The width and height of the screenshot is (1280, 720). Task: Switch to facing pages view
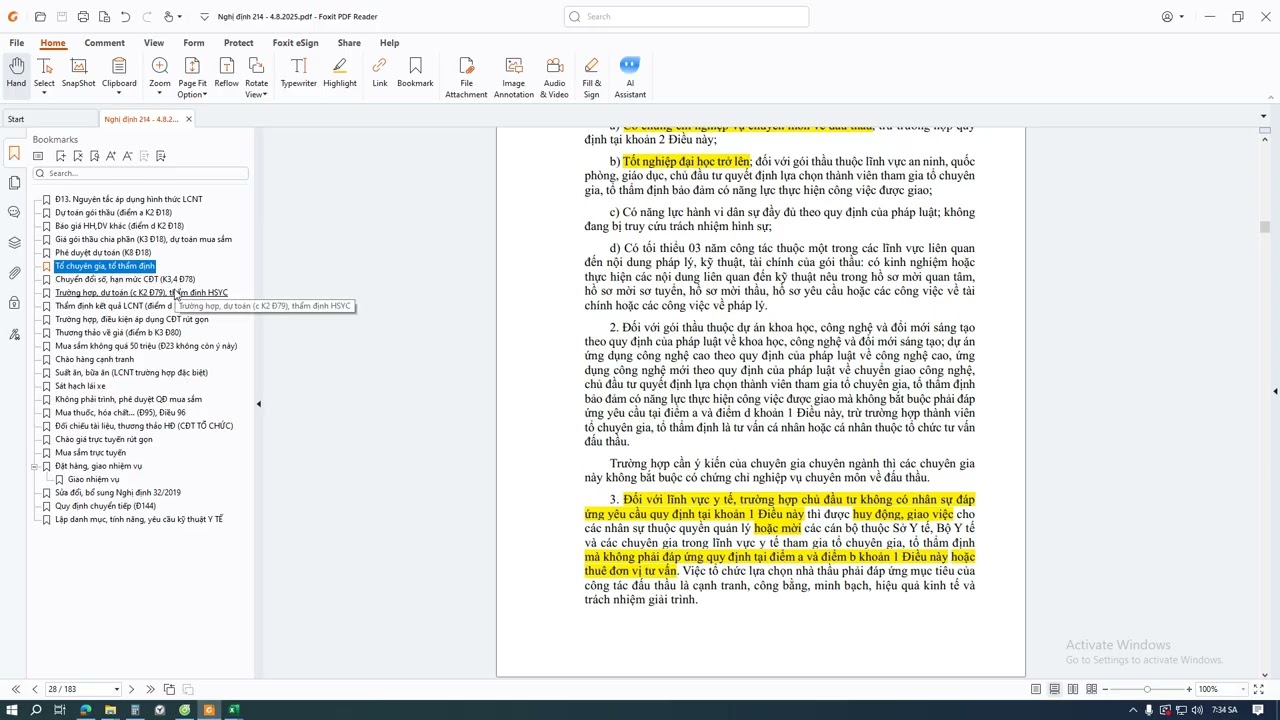tap(1073, 689)
